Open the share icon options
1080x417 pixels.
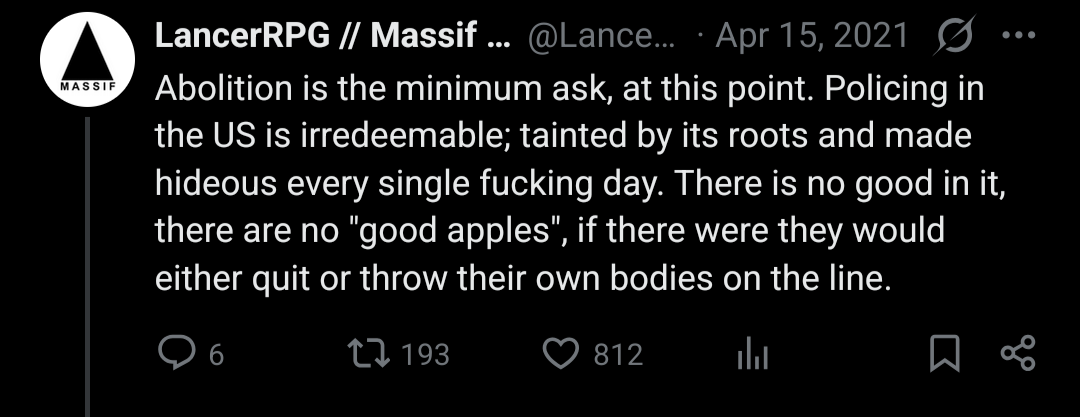(1017, 354)
